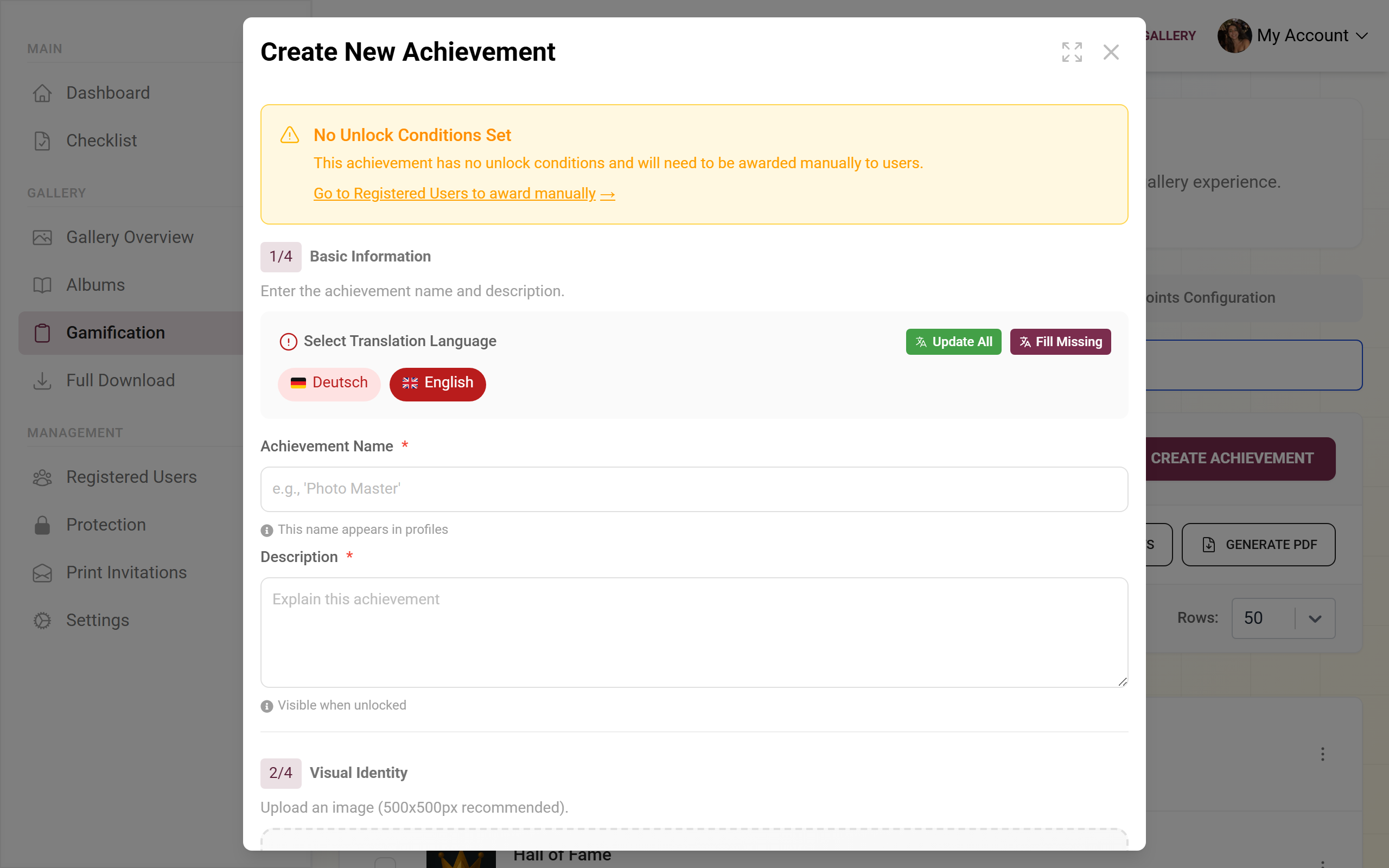The image size is (1389, 868).
Task: Click the Settings gear icon
Action: [x=42, y=621]
